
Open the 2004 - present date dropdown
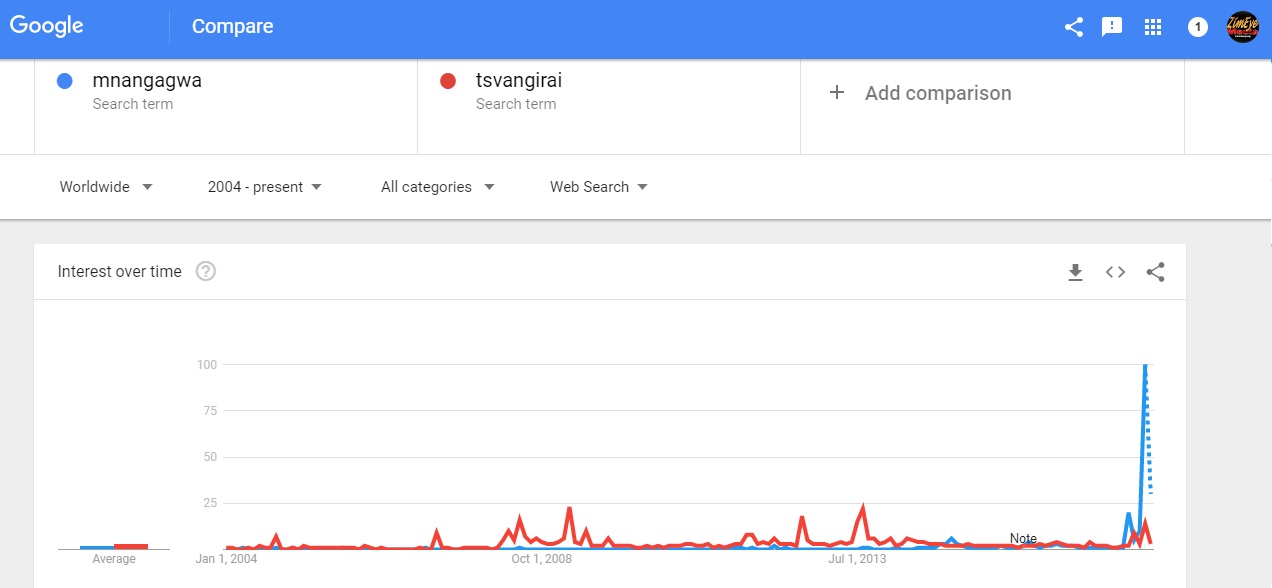click(265, 187)
